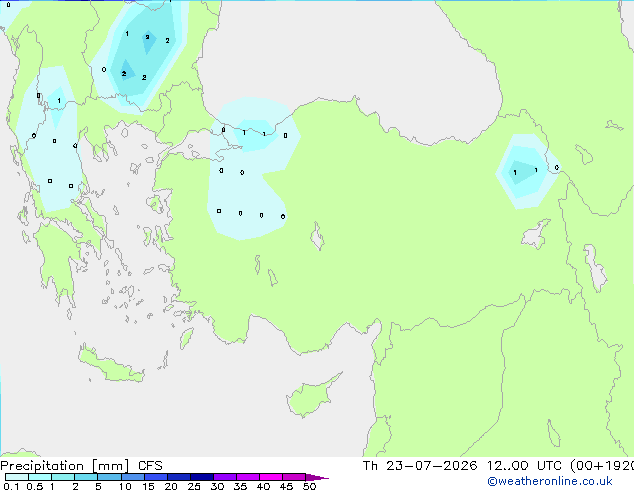Select the 0.5–1 mm legend color swatch
Screen dimensions: 634x490
40,477
